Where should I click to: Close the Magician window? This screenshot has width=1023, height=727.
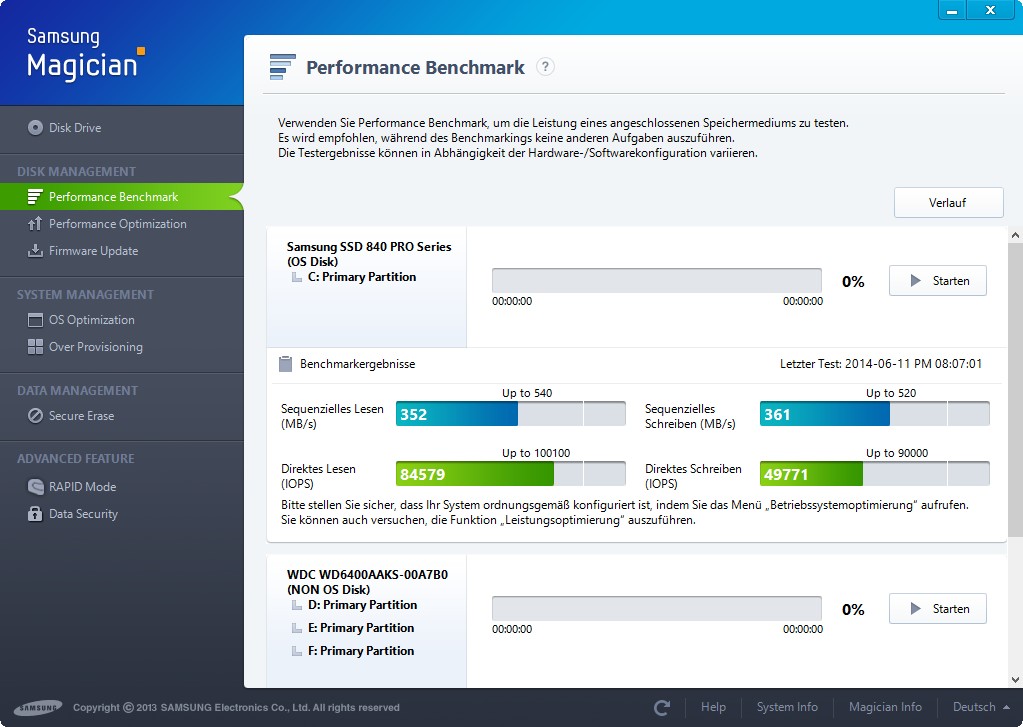(990, 10)
